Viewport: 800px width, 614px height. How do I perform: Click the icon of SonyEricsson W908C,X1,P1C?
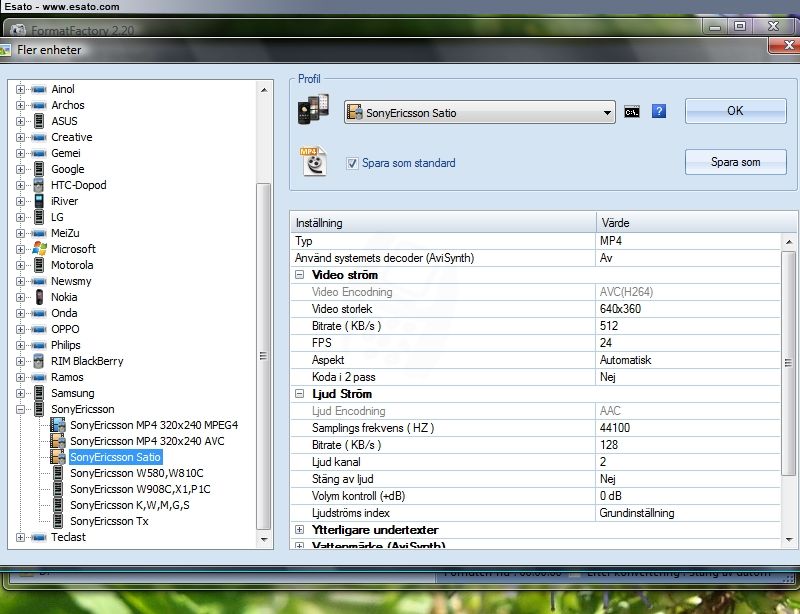58,489
